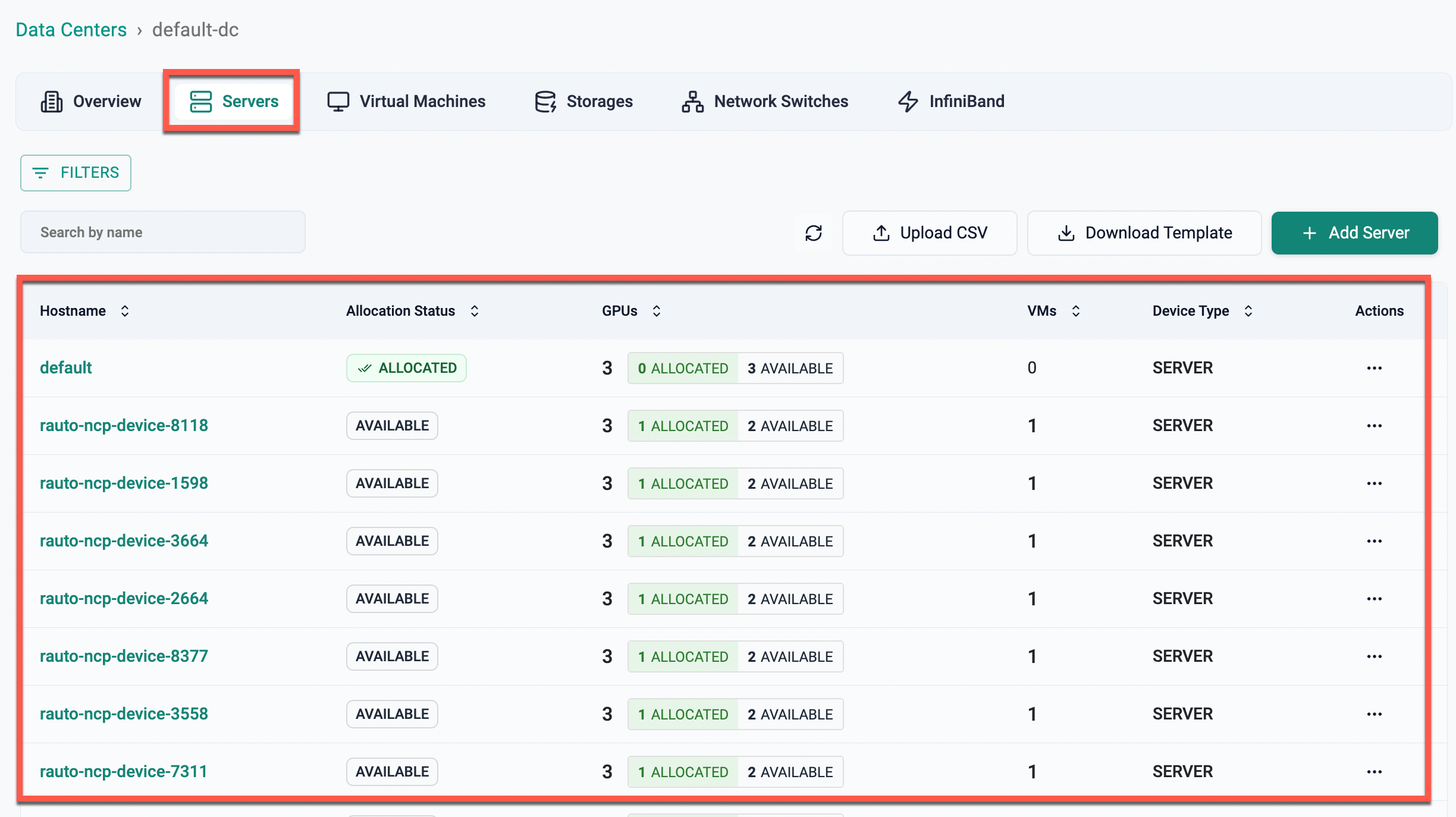Click '1 ALLOCATED' badge for rauto-ncp-device-1598
This screenshot has width=1456, height=817.
(x=683, y=484)
